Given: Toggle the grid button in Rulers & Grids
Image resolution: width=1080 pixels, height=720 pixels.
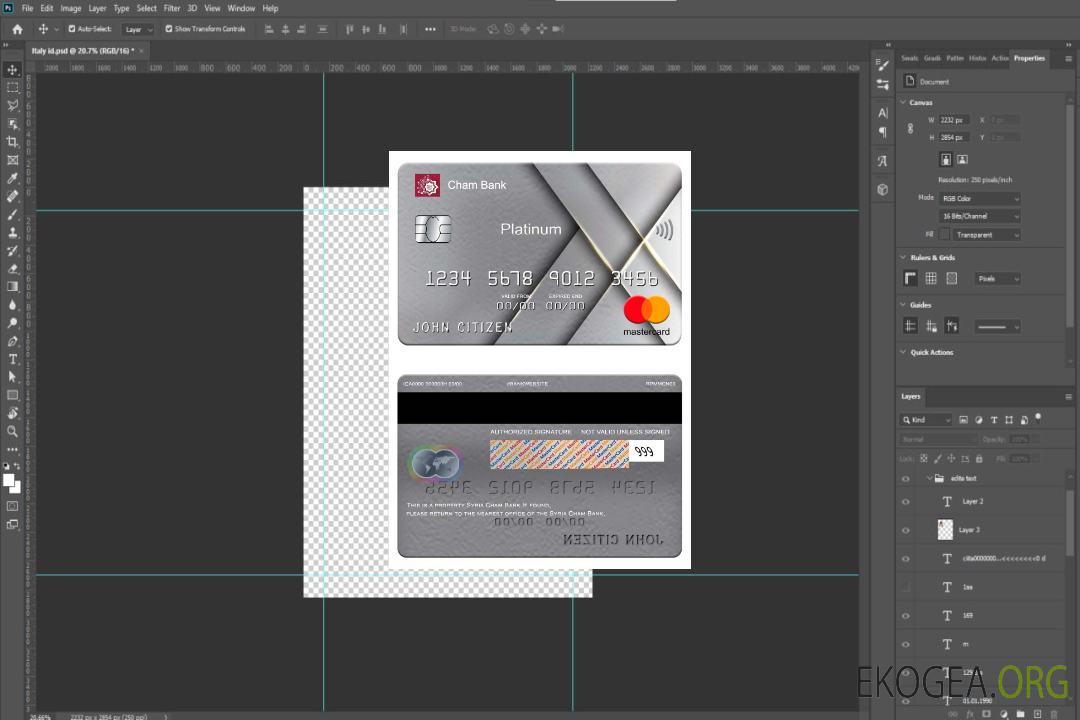Looking at the screenshot, I should point(931,278).
